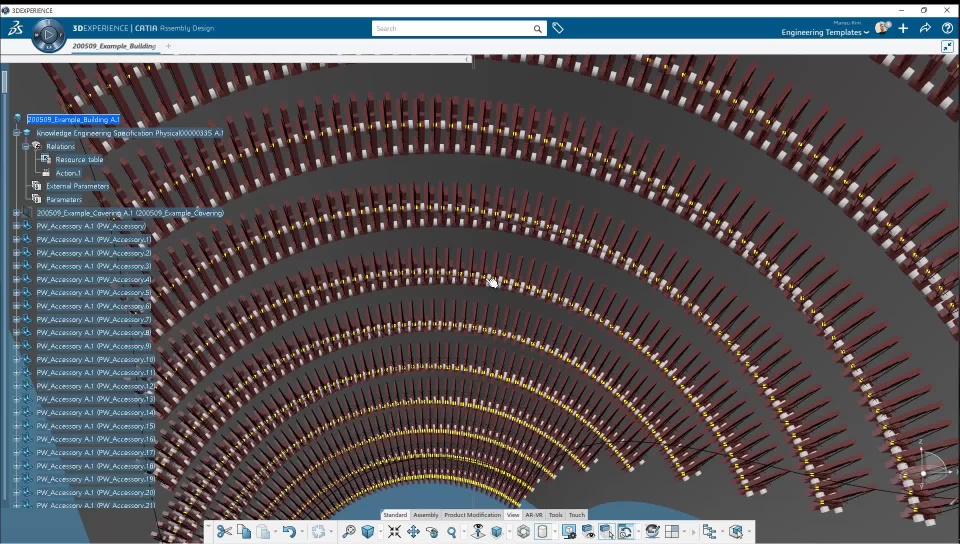Click the Undo arrow icon
The width and height of the screenshot is (960, 544).
pyautogui.click(x=289, y=532)
